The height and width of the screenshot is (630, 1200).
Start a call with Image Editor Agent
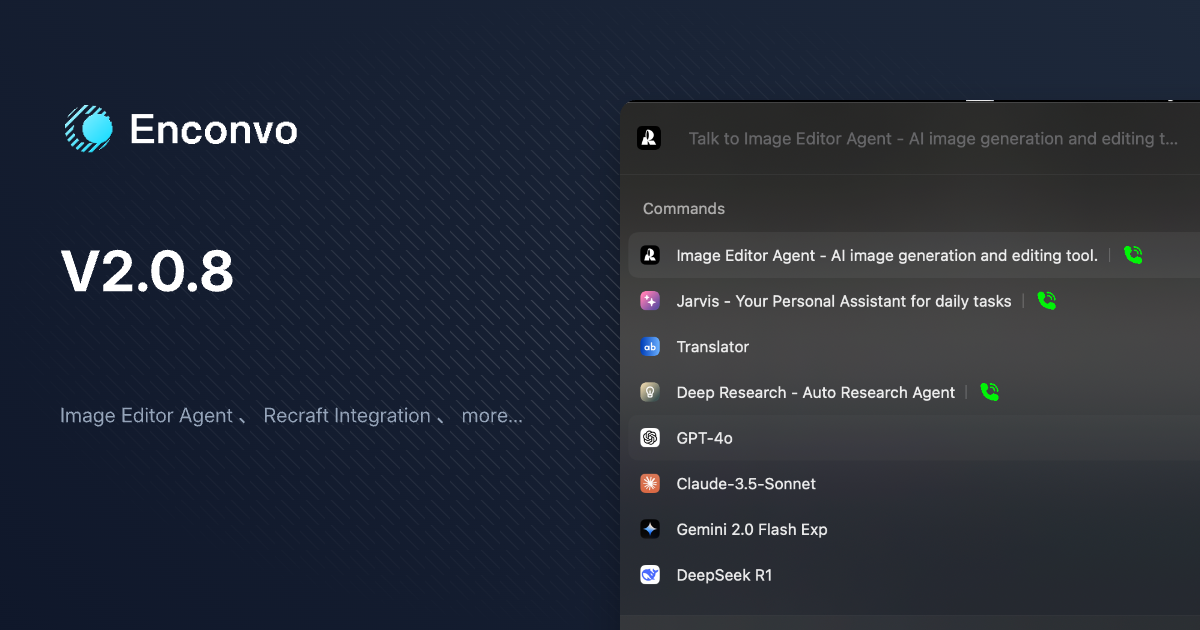[1133, 255]
